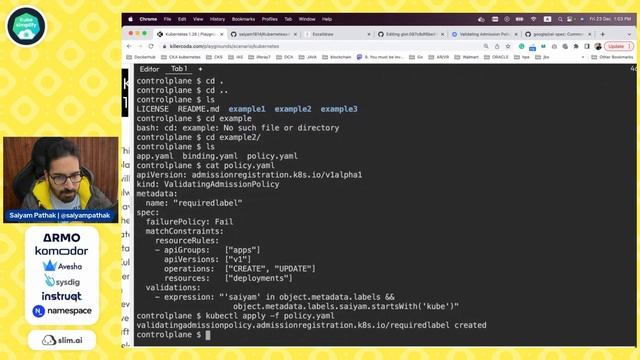Viewport: 640px width, 360px height.
Task: Open the View menu
Action: click(x=198, y=19)
